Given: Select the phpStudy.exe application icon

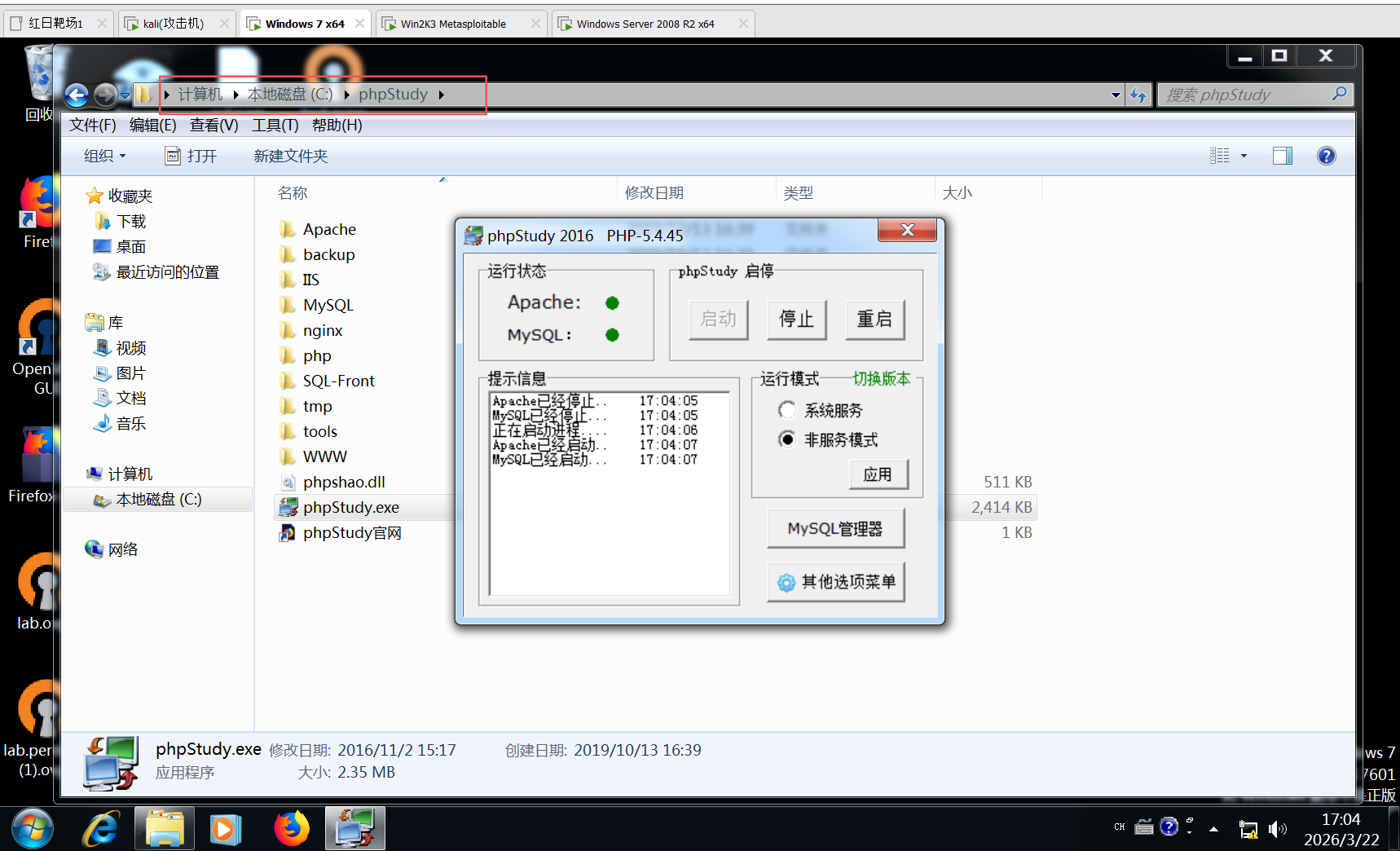Looking at the screenshot, I should (x=288, y=507).
